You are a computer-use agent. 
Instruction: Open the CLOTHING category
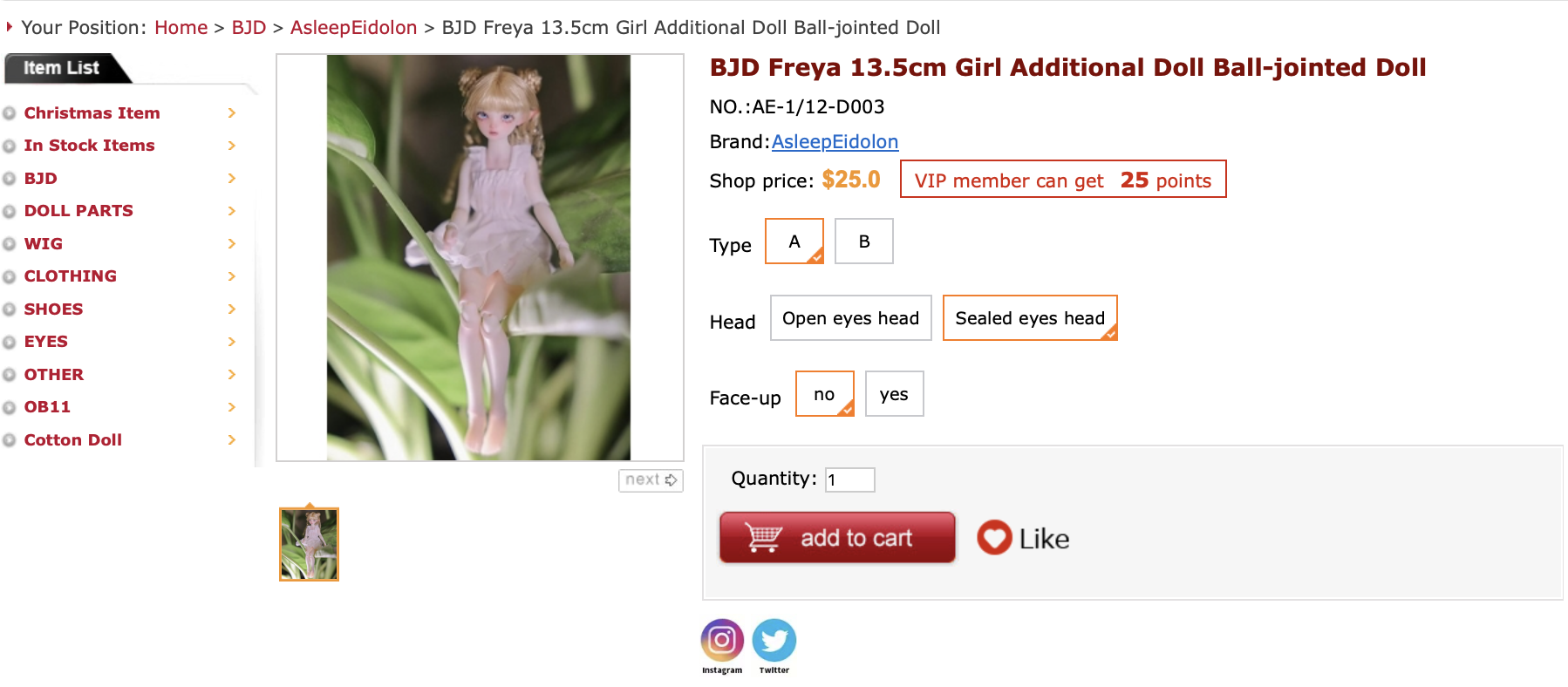pyautogui.click(x=71, y=276)
